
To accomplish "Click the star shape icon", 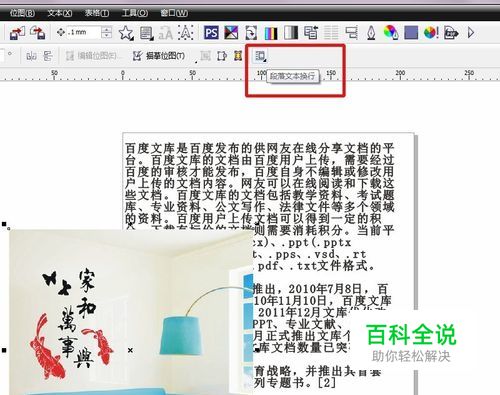I will [x=126, y=33].
